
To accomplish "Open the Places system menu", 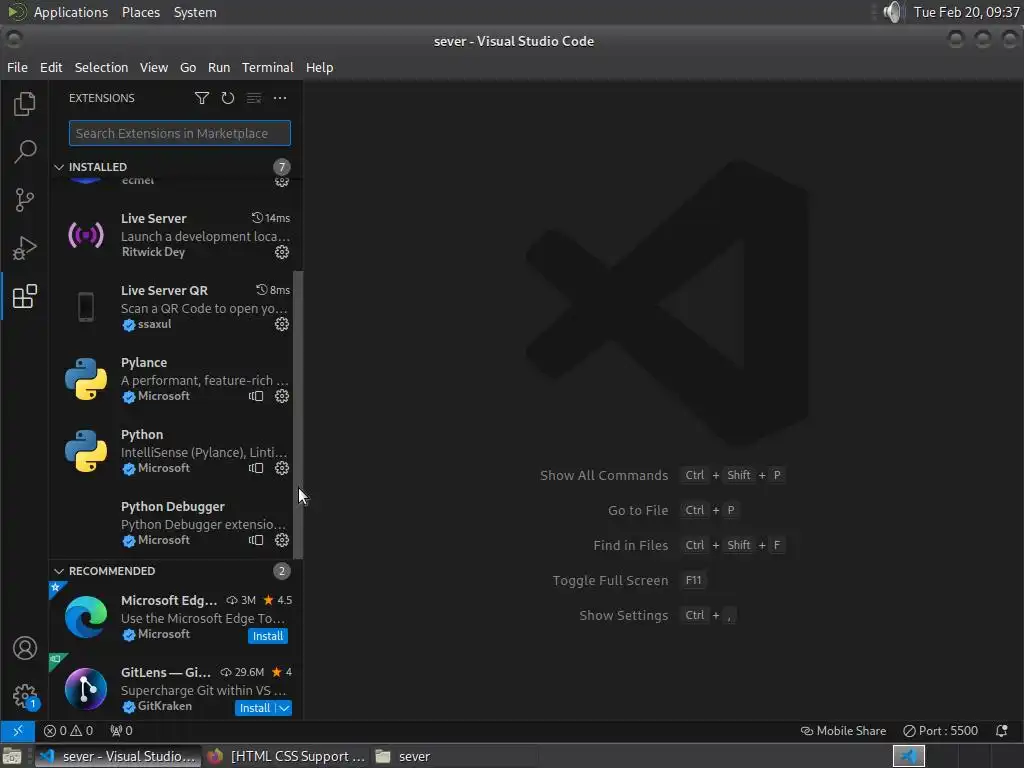I will click(140, 12).
